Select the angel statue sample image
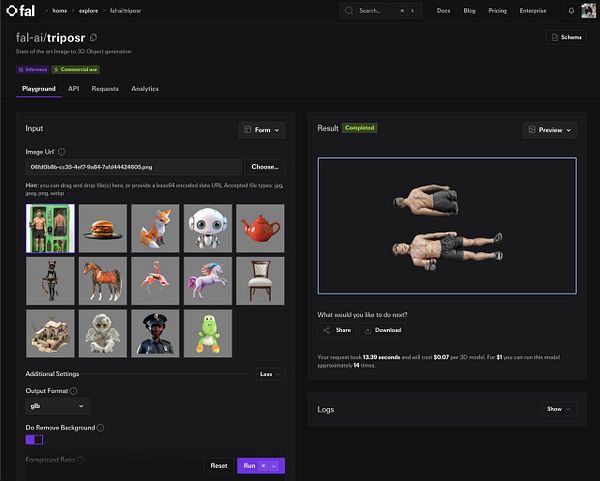600x481 pixels. (103, 334)
